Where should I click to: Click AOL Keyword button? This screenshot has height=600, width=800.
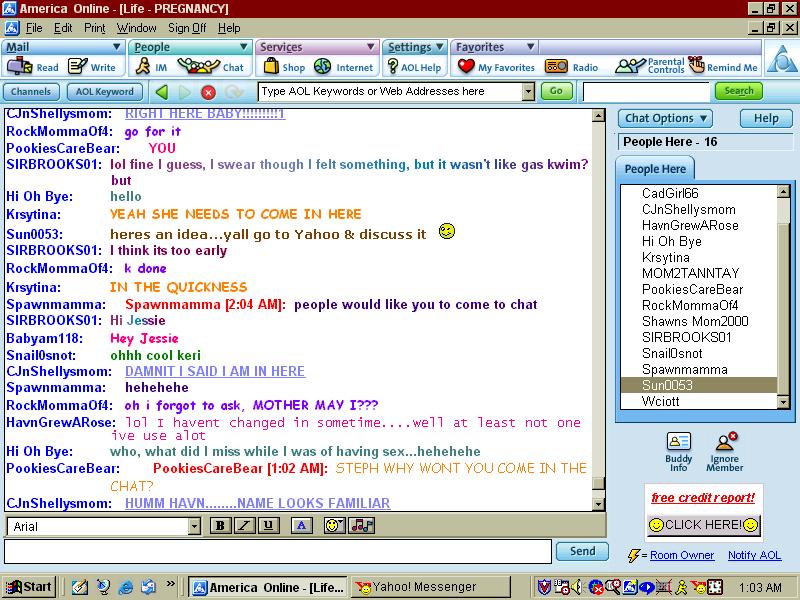(105, 92)
